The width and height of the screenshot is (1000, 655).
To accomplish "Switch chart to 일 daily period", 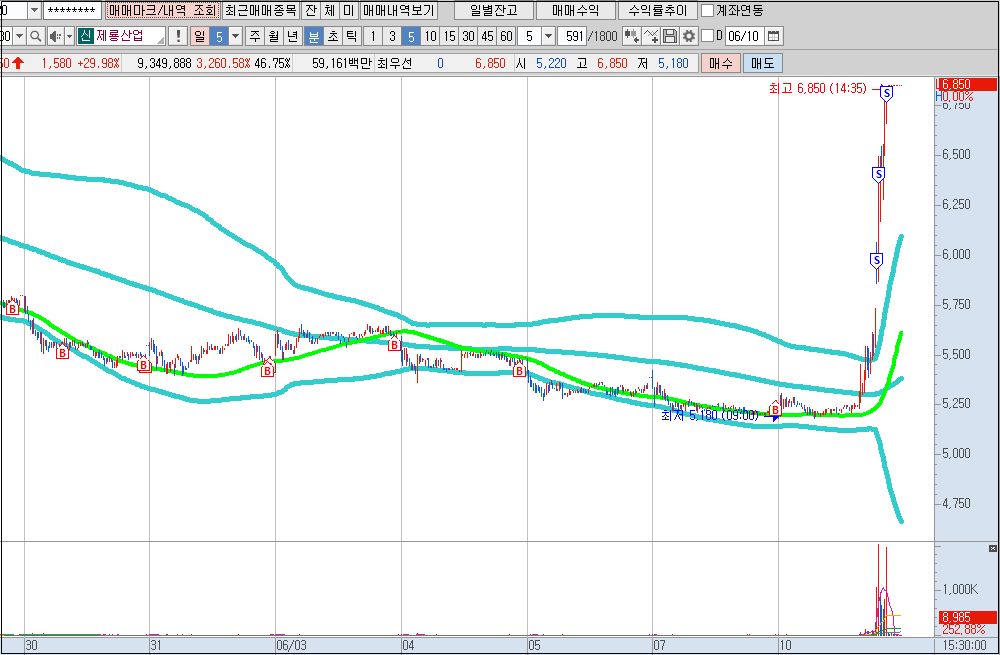I will pos(200,36).
